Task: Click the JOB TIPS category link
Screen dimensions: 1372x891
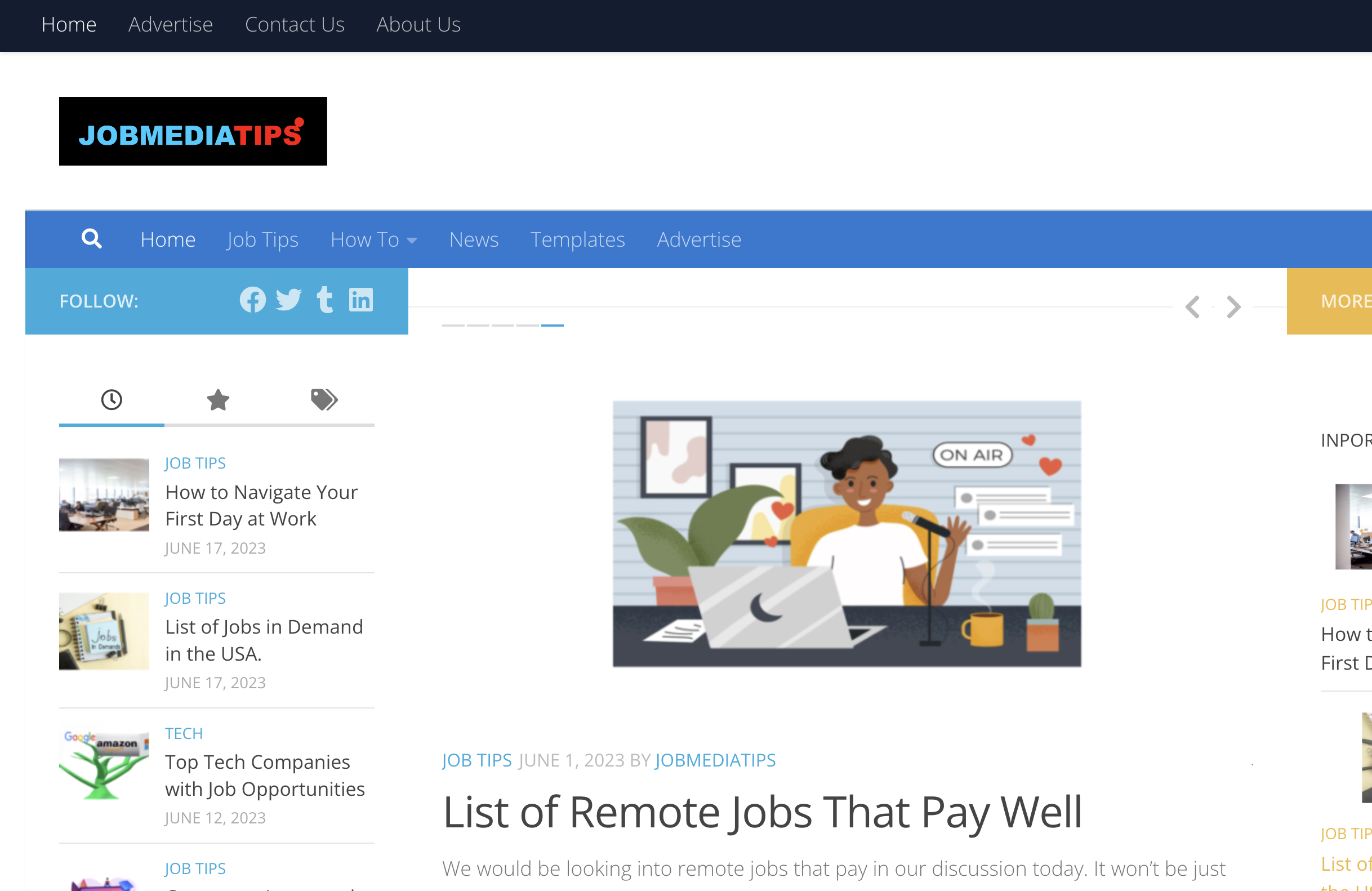Action: [x=478, y=760]
